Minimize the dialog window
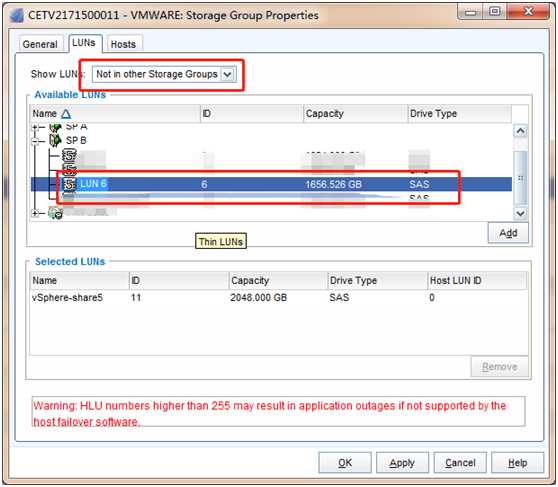 (470, 12)
